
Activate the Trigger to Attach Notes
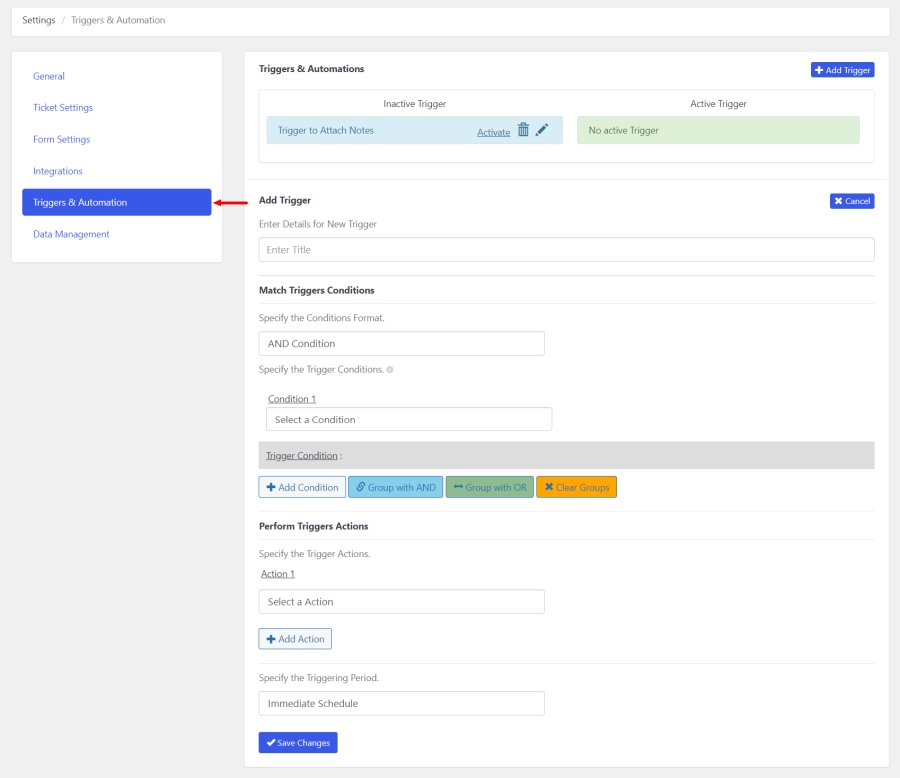pos(493,132)
